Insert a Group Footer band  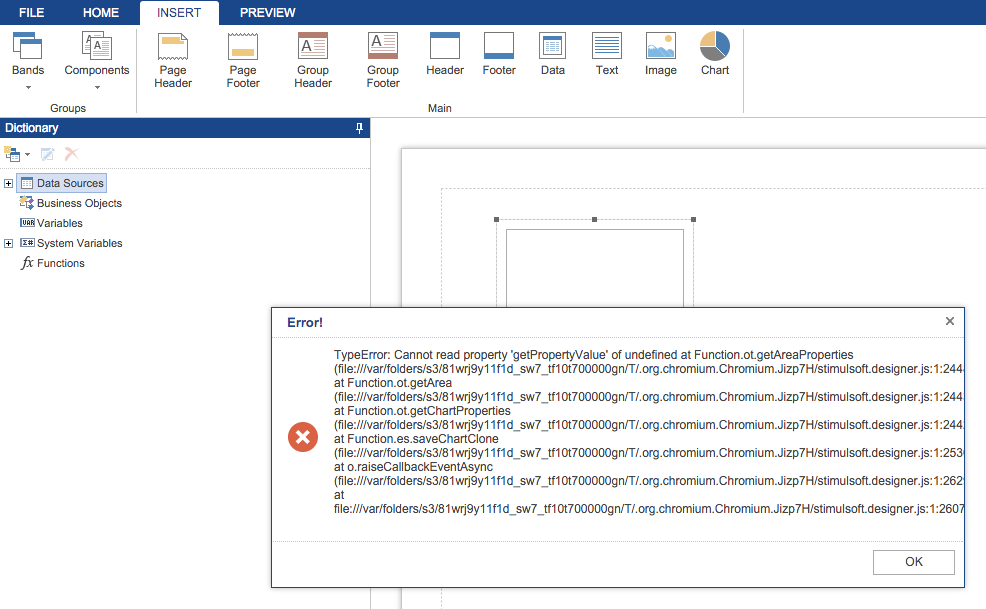click(383, 60)
